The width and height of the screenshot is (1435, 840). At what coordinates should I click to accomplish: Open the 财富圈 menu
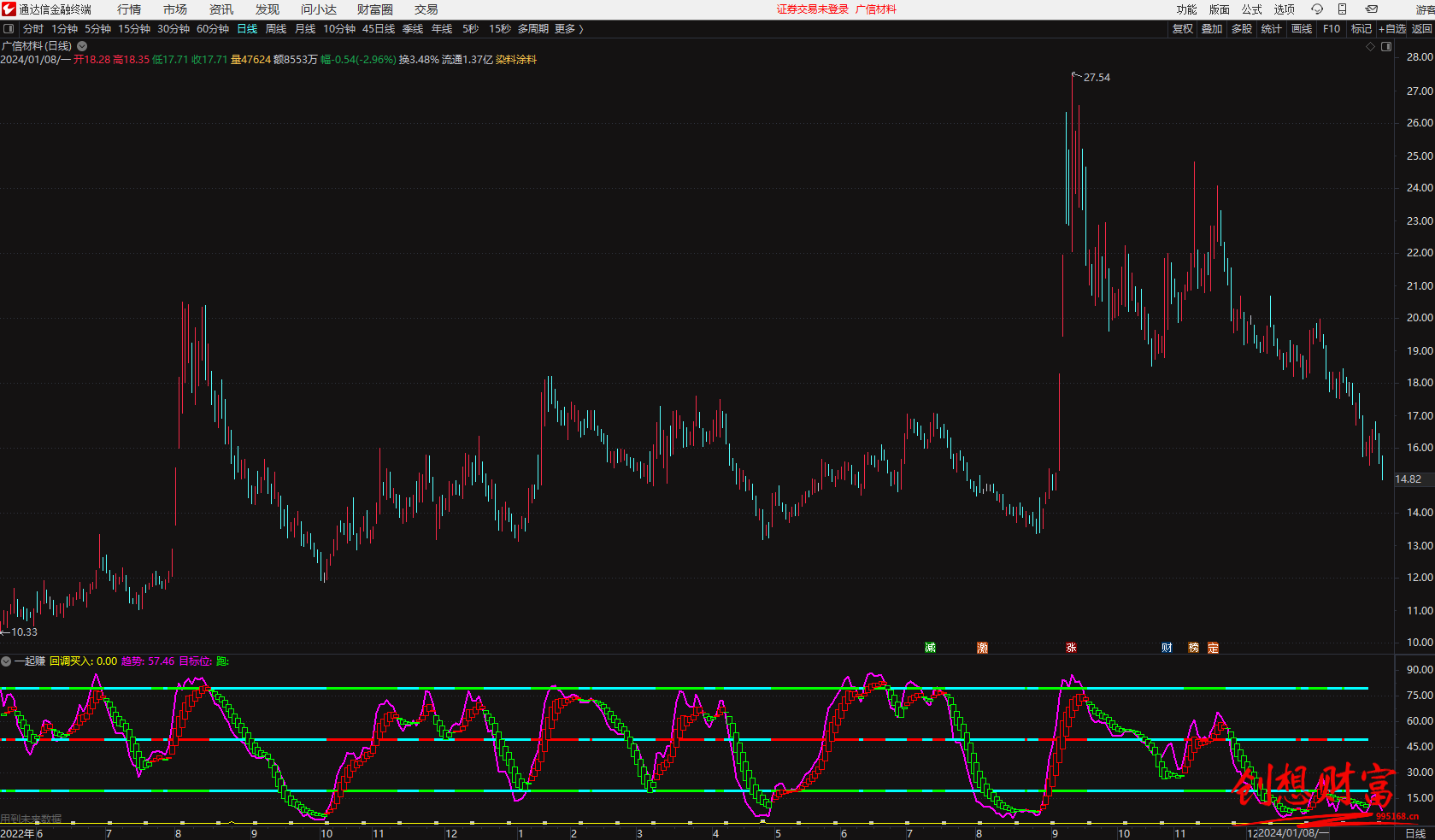pos(375,9)
